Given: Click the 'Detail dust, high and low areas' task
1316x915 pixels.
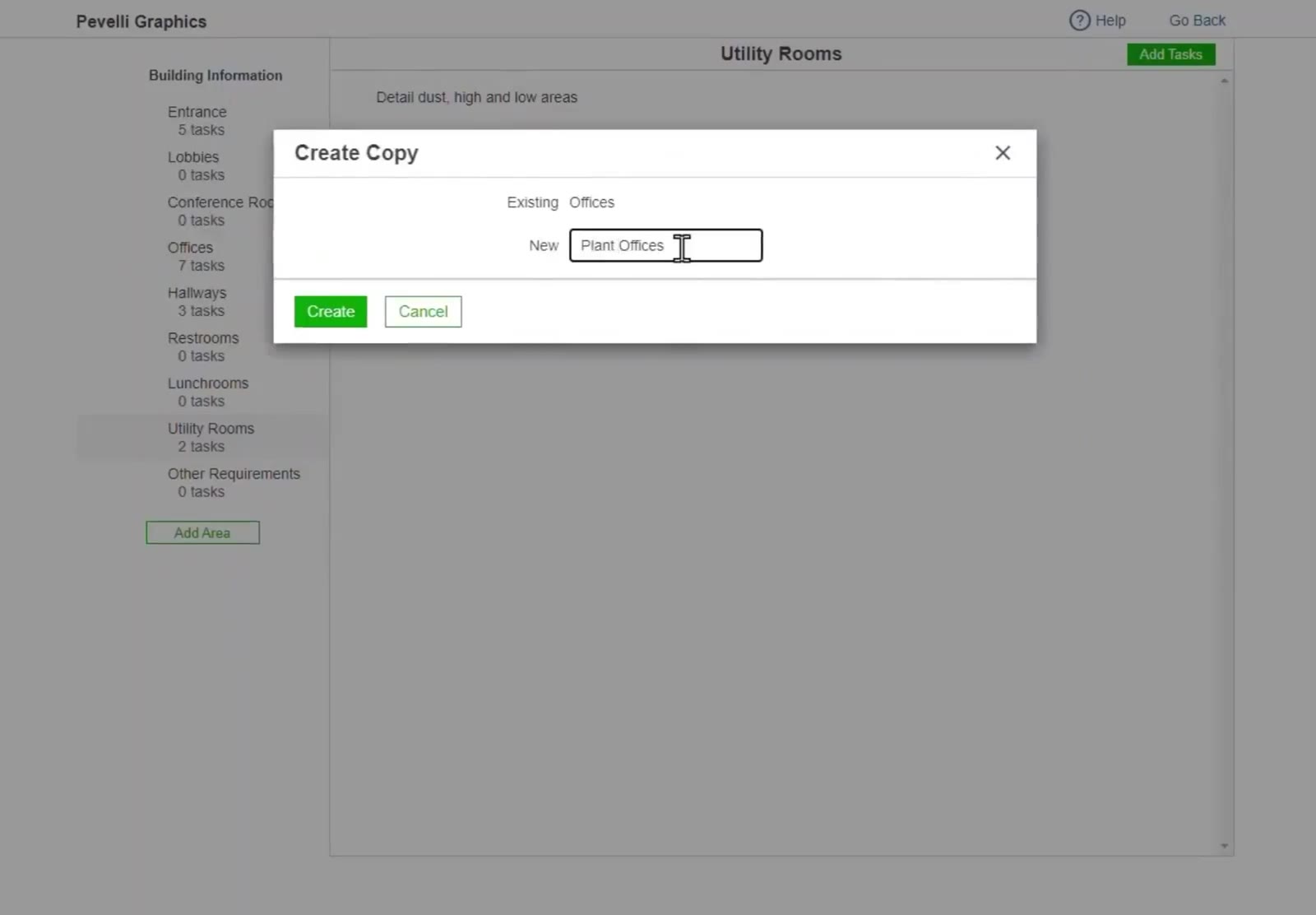Looking at the screenshot, I should 477,97.
